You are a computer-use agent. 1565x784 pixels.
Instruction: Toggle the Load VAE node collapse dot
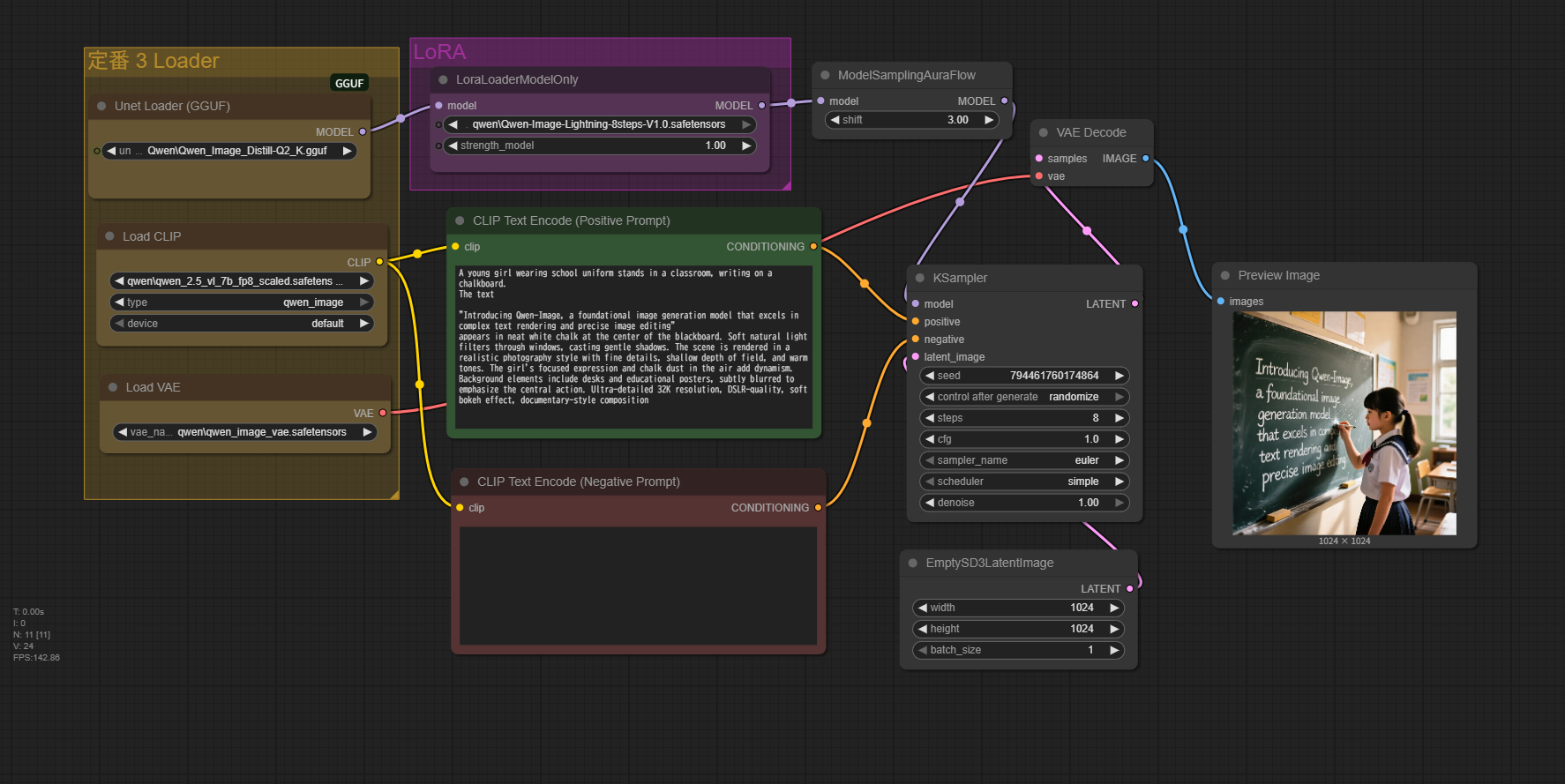click(113, 387)
